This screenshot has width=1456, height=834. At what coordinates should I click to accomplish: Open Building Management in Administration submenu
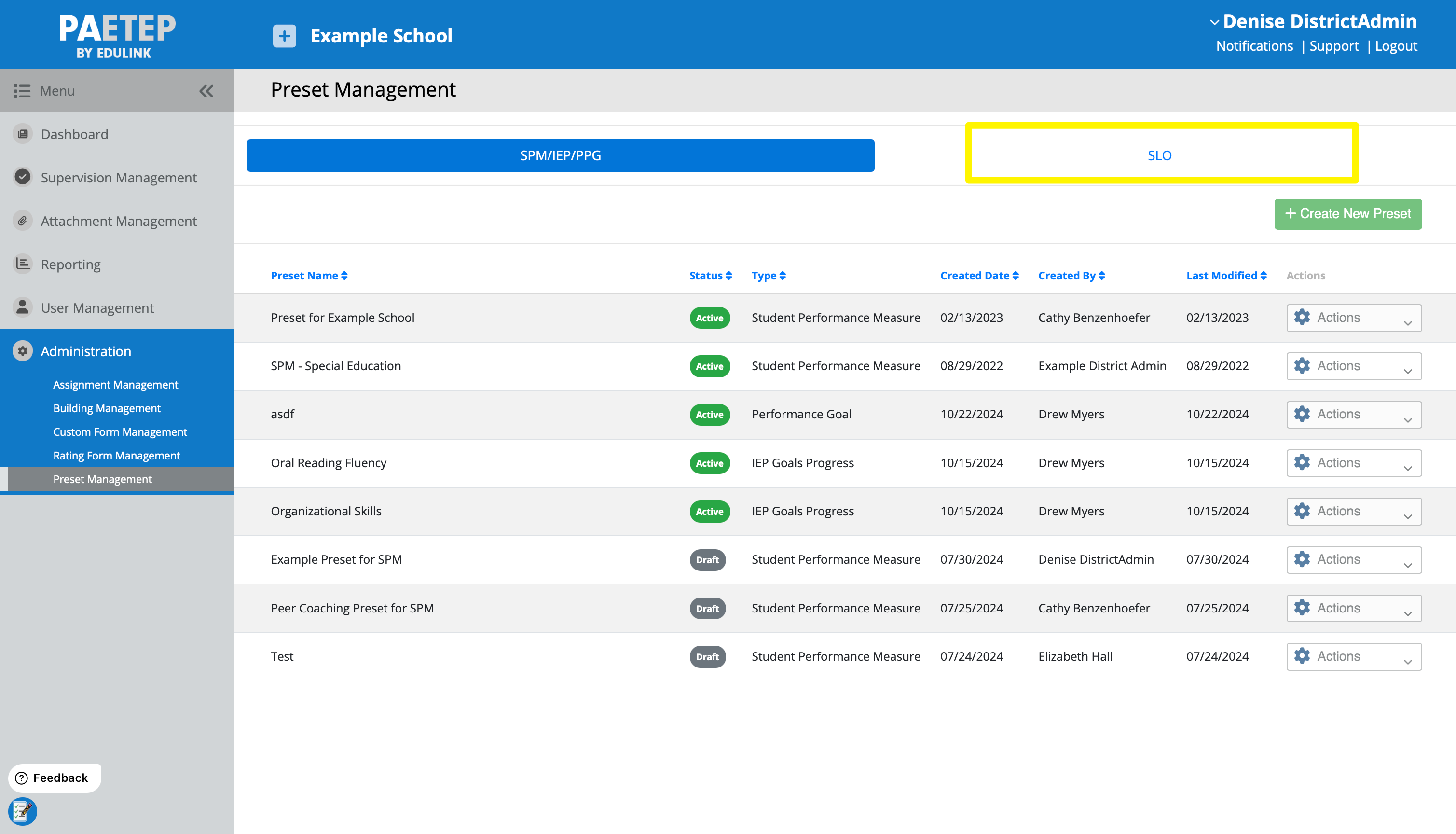107,408
